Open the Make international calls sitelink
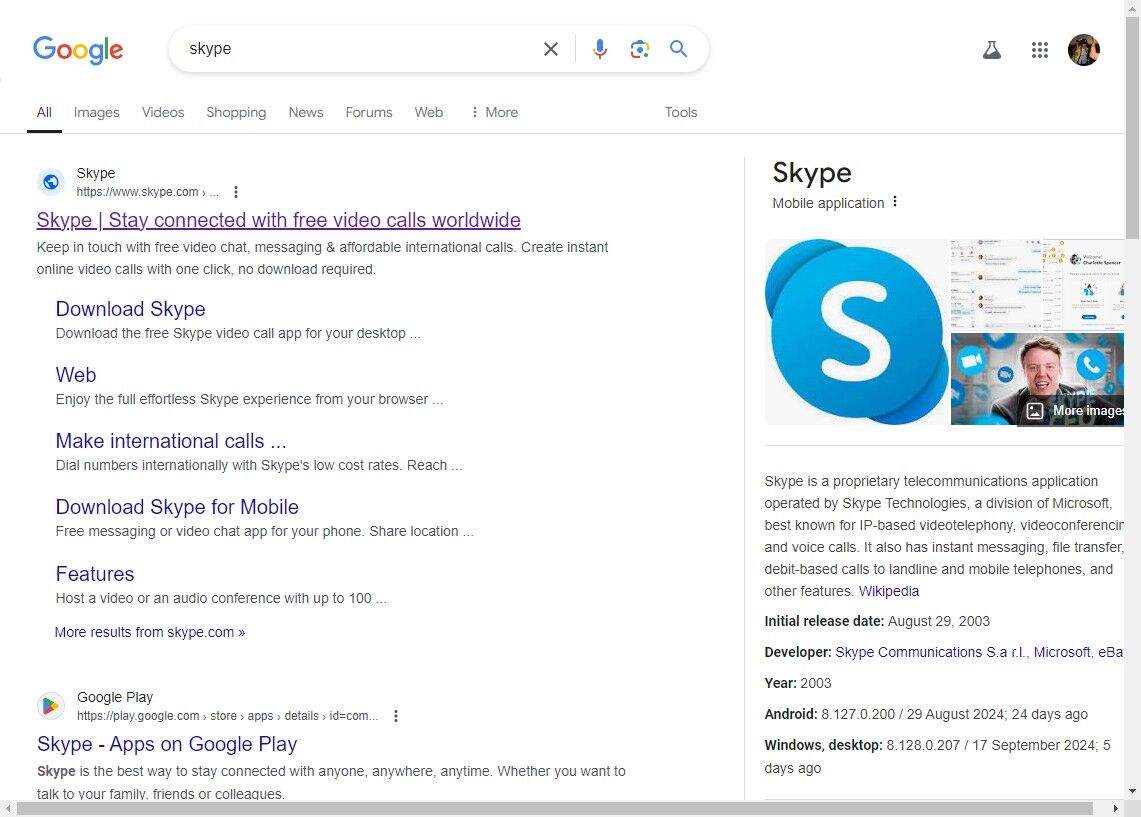1141x817 pixels. [171, 441]
